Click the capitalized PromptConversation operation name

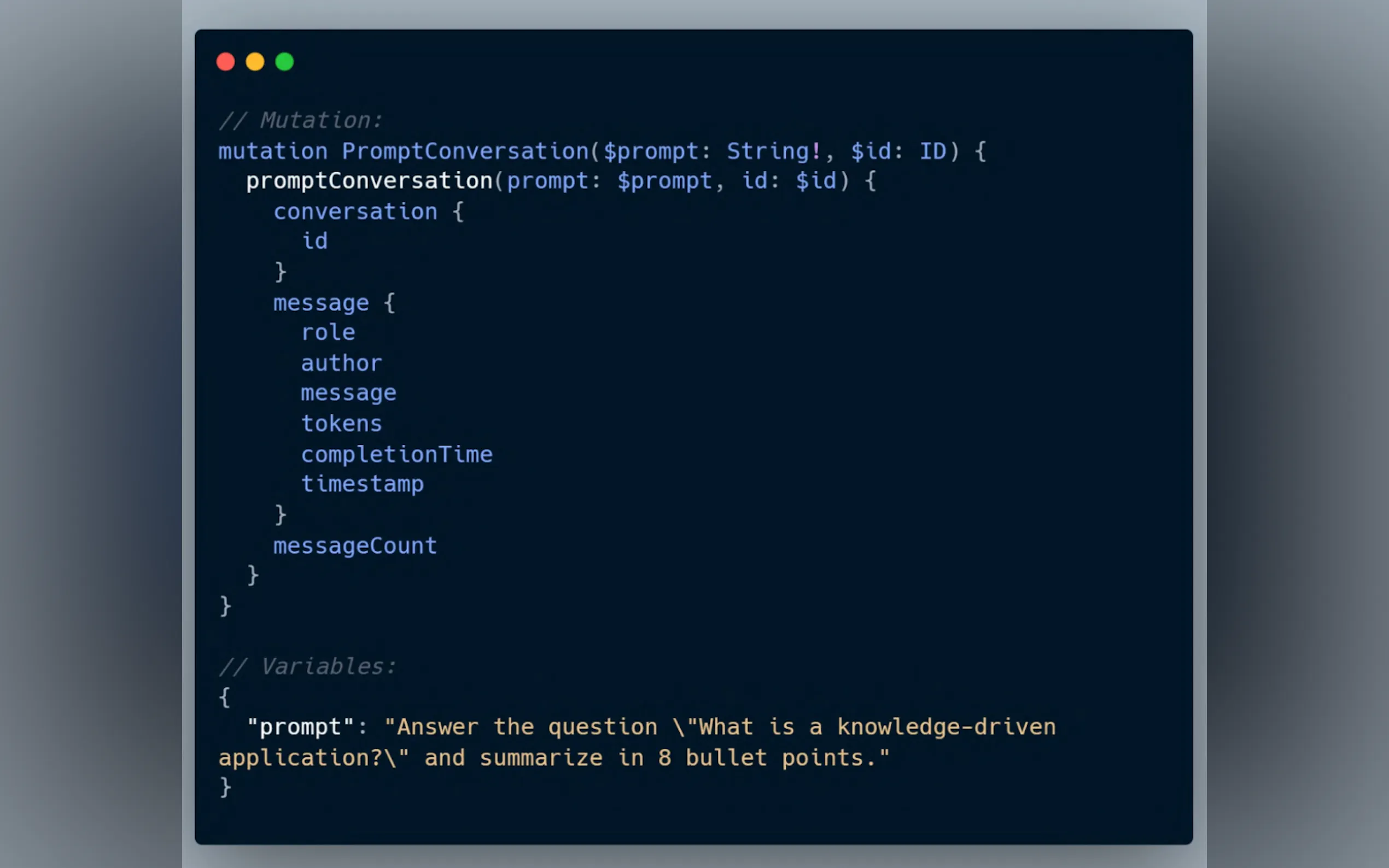[x=465, y=151]
